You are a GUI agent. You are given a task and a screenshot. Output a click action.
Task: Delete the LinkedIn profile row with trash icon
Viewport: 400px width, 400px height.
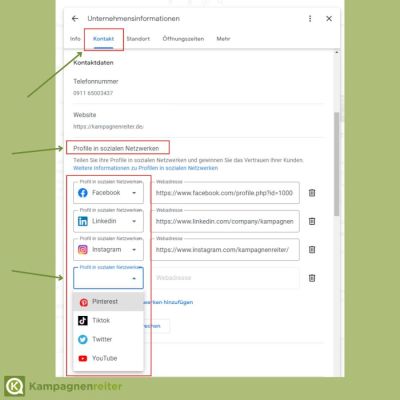point(312,221)
